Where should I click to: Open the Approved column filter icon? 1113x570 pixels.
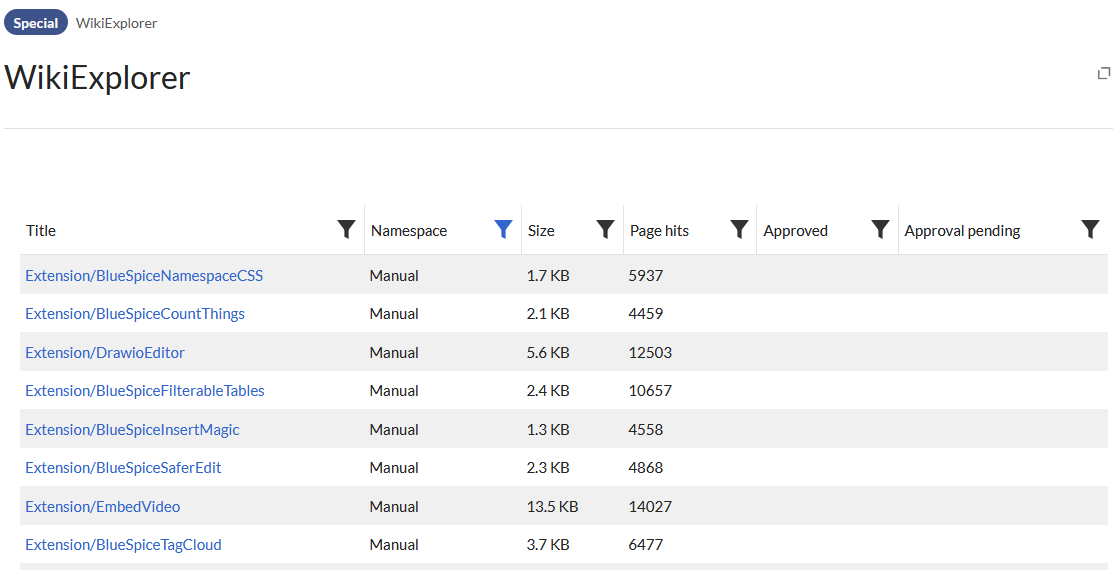click(x=880, y=230)
